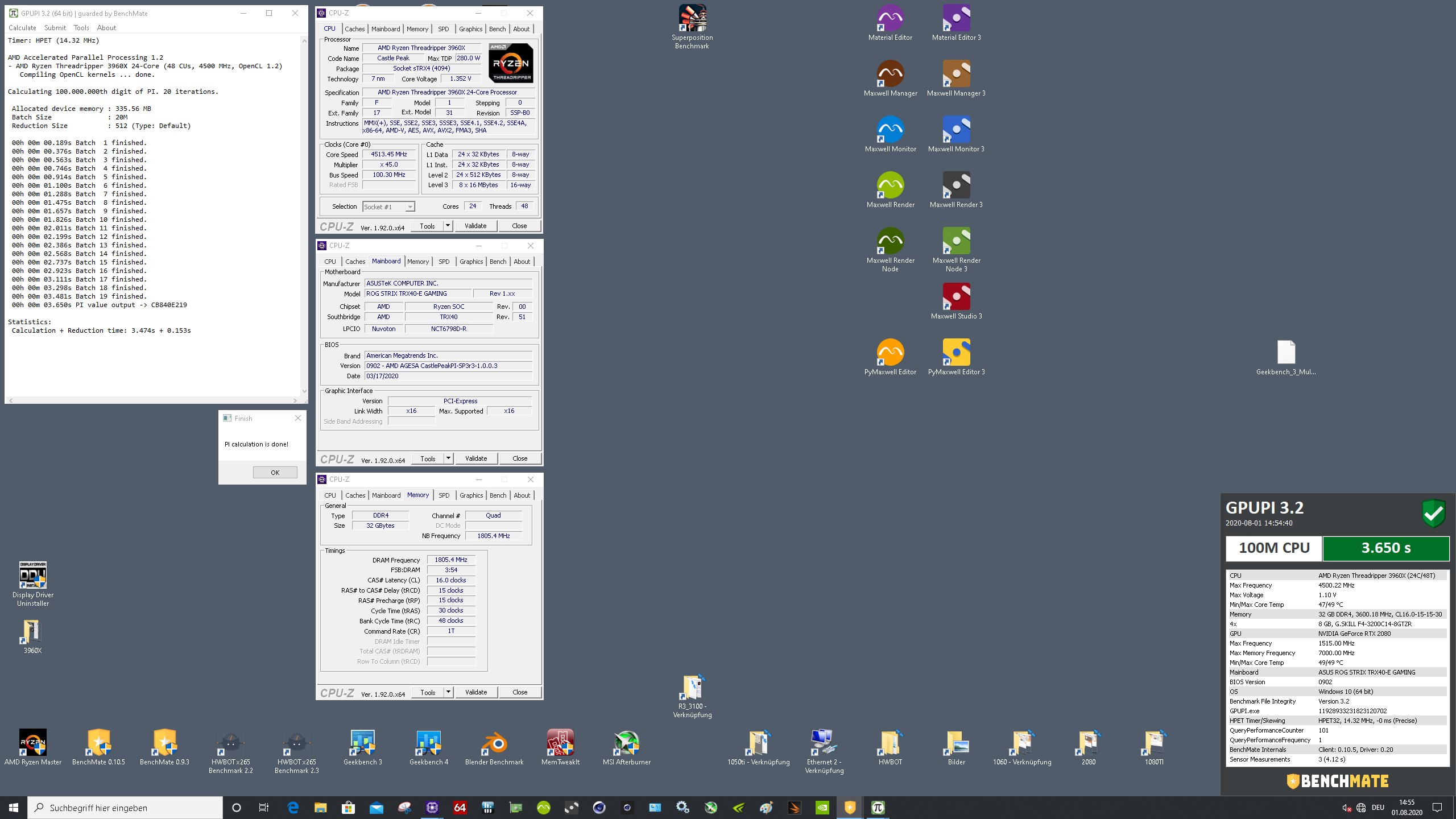Click Tools button in top CPU-Z window
Image resolution: width=1456 pixels, height=819 pixels.
pos(427,226)
